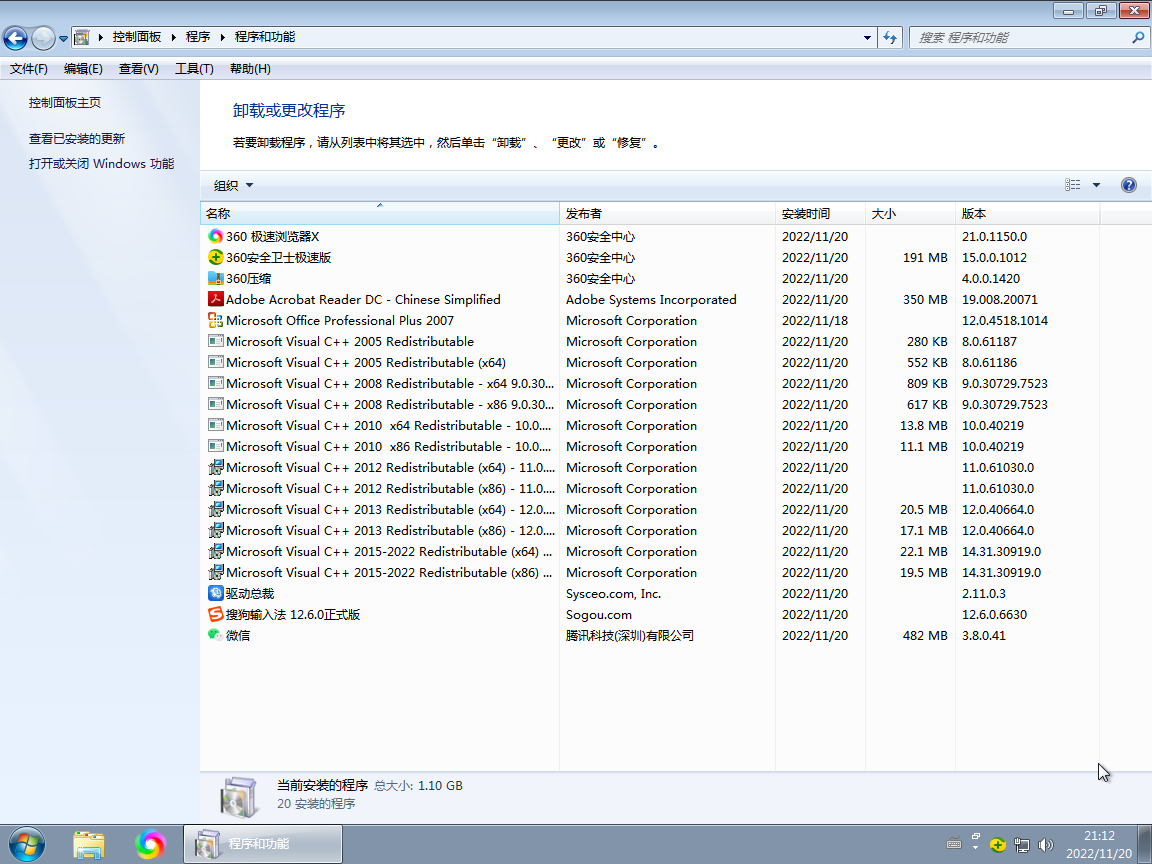Click the Visual C++ 2008 x64 entry icon
The image size is (1152, 864).
[215, 384]
